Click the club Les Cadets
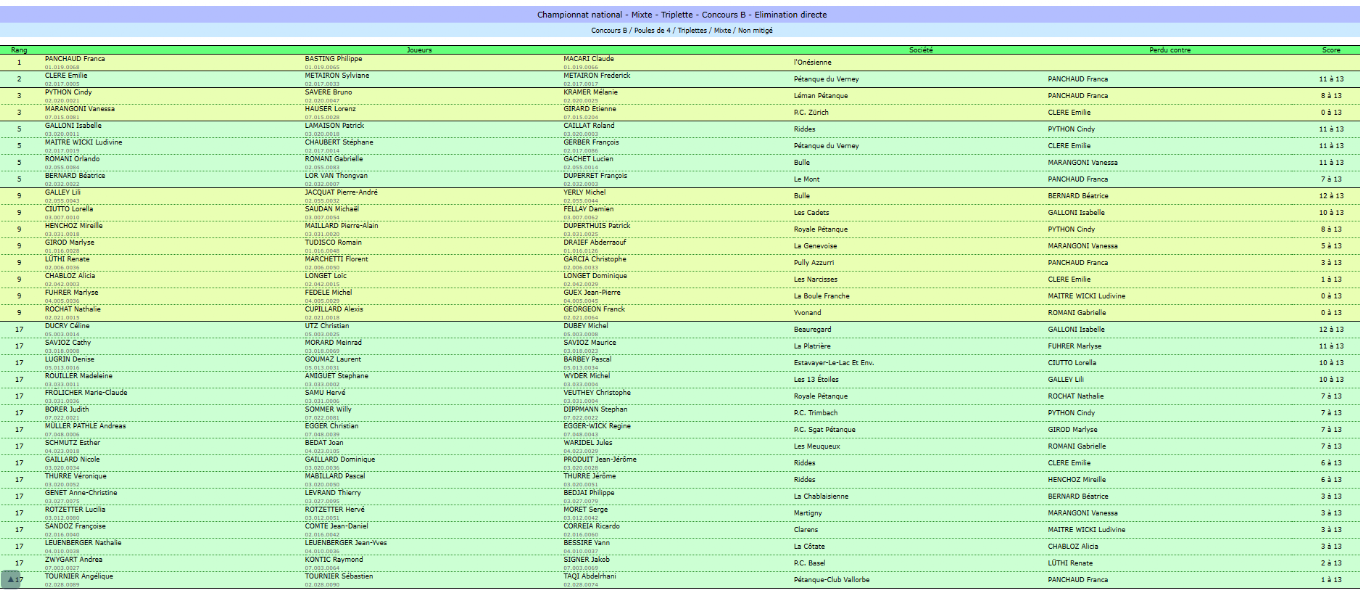The height and width of the screenshot is (590, 1360). point(812,212)
